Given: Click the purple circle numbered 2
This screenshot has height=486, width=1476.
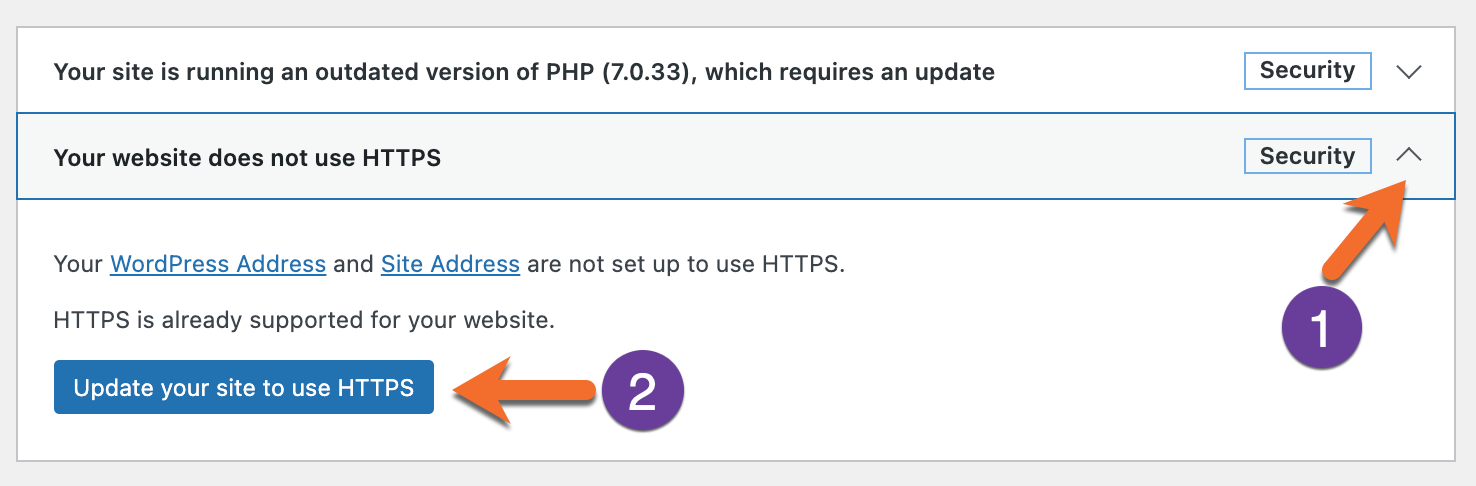Looking at the screenshot, I should click(x=641, y=392).
